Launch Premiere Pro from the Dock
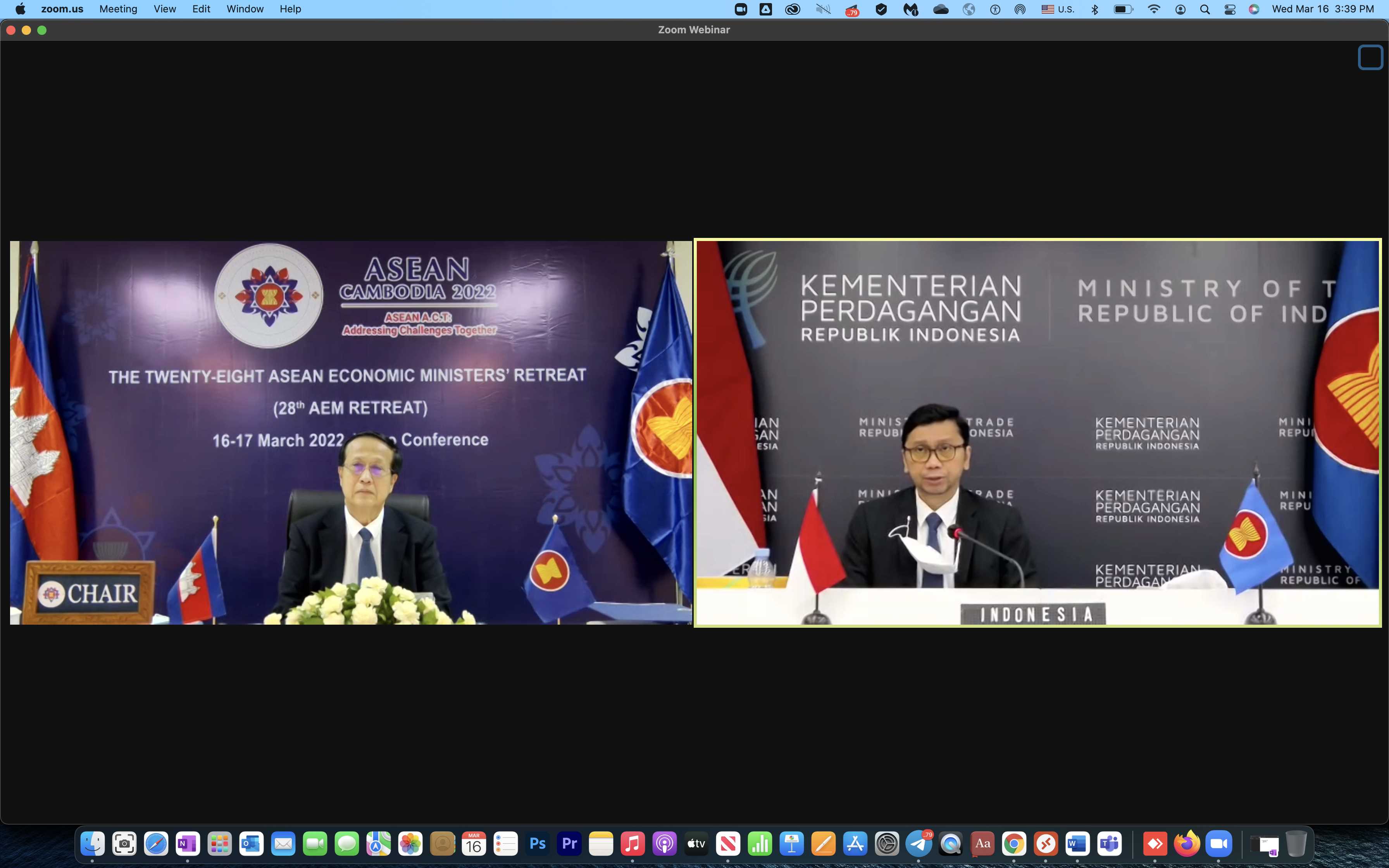This screenshot has height=868, width=1389. [569, 843]
